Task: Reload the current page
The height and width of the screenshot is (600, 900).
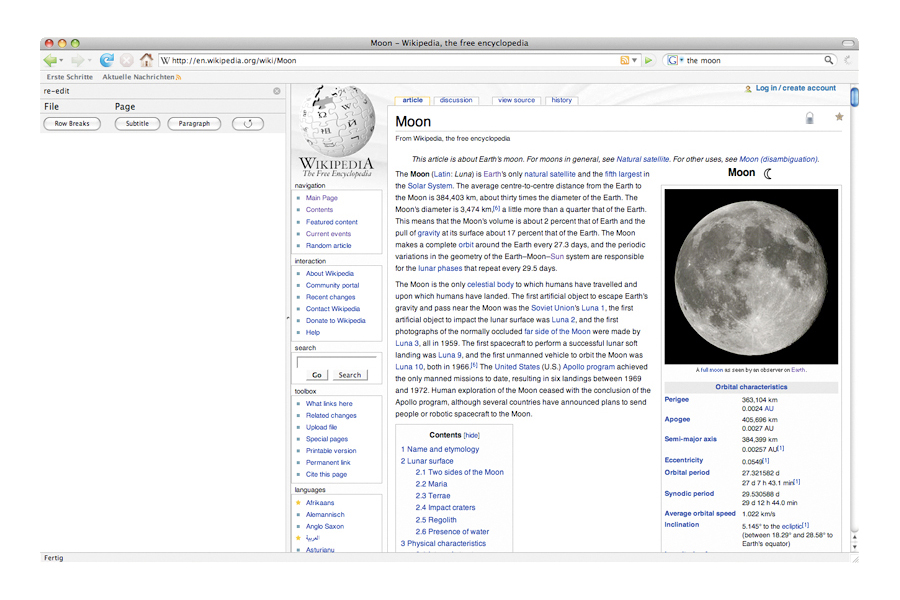Action: [107, 60]
